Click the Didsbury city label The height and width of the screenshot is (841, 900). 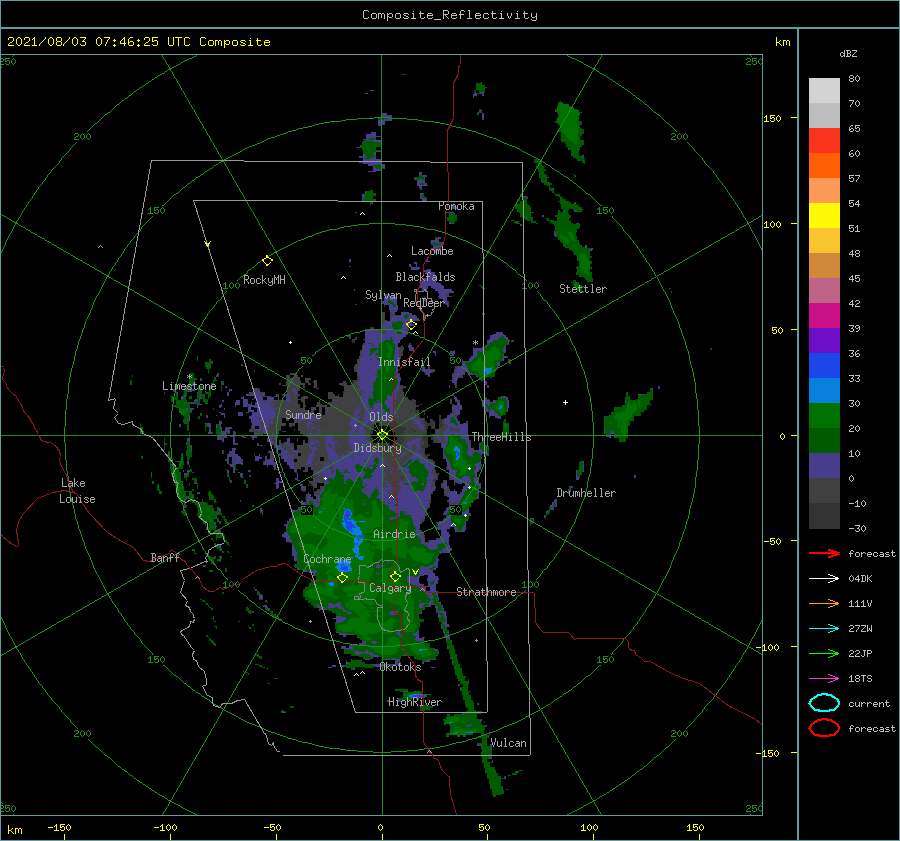click(x=377, y=448)
